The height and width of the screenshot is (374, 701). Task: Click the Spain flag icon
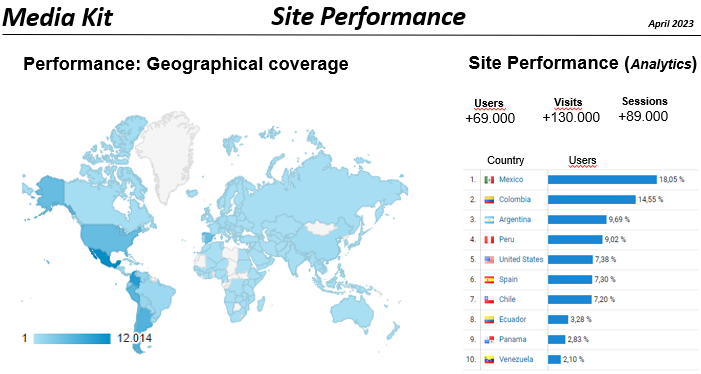click(489, 280)
